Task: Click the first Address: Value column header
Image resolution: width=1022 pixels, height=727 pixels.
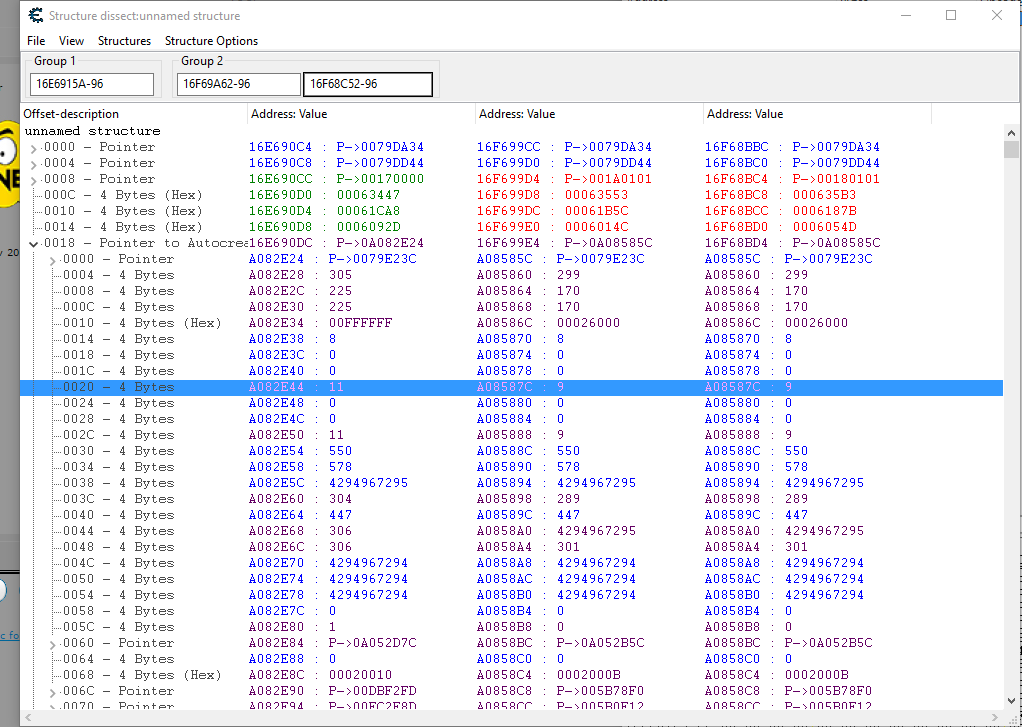Action: click(361, 113)
